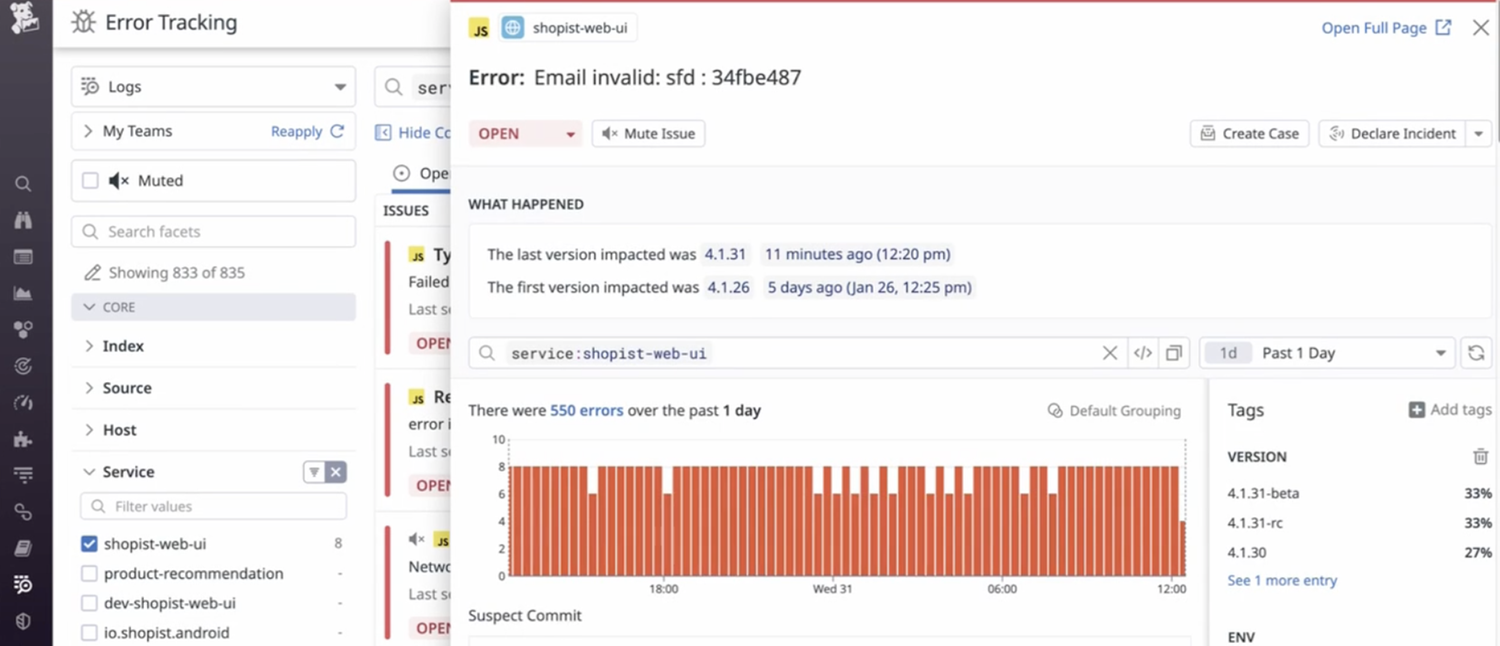Uncheck the shopist-web-ui service
This screenshot has width=1500, height=646.
coord(89,544)
